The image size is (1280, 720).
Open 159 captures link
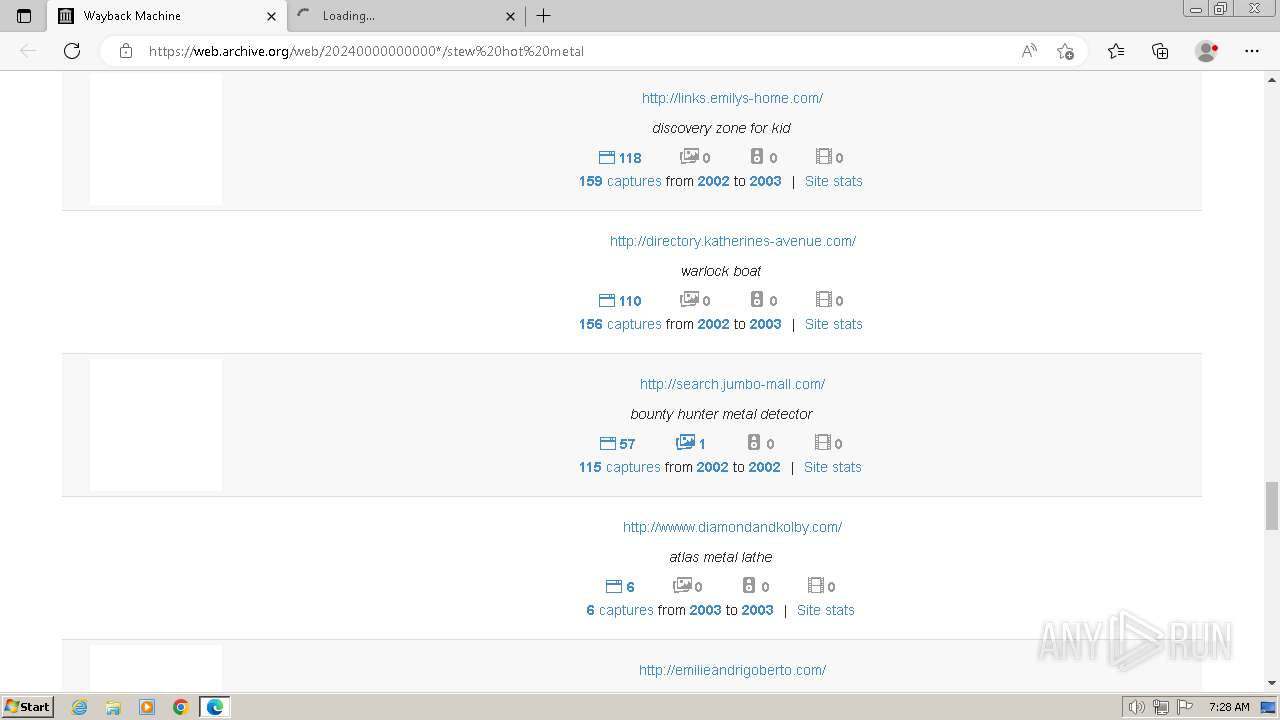point(620,181)
